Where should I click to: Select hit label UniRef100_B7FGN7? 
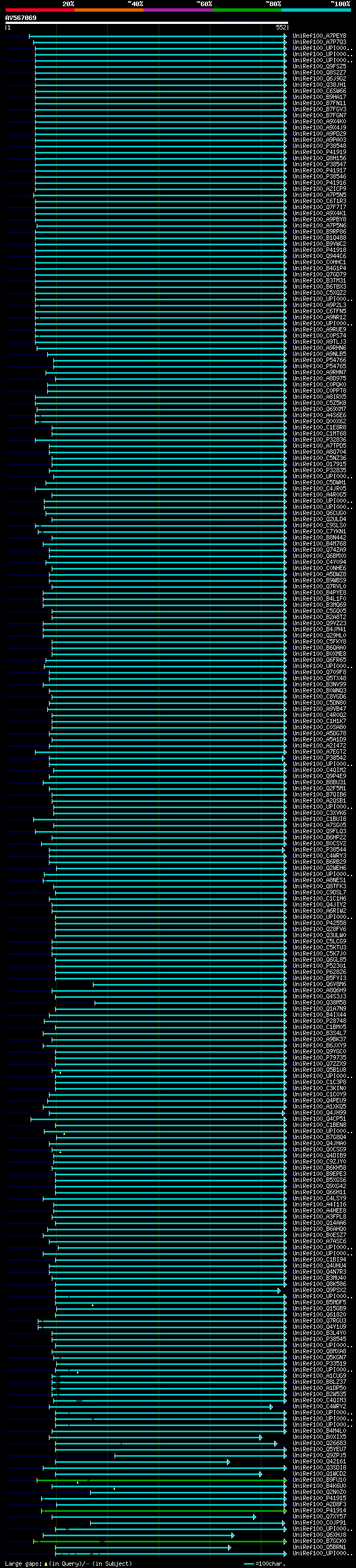pyautogui.click(x=319, y=115)
